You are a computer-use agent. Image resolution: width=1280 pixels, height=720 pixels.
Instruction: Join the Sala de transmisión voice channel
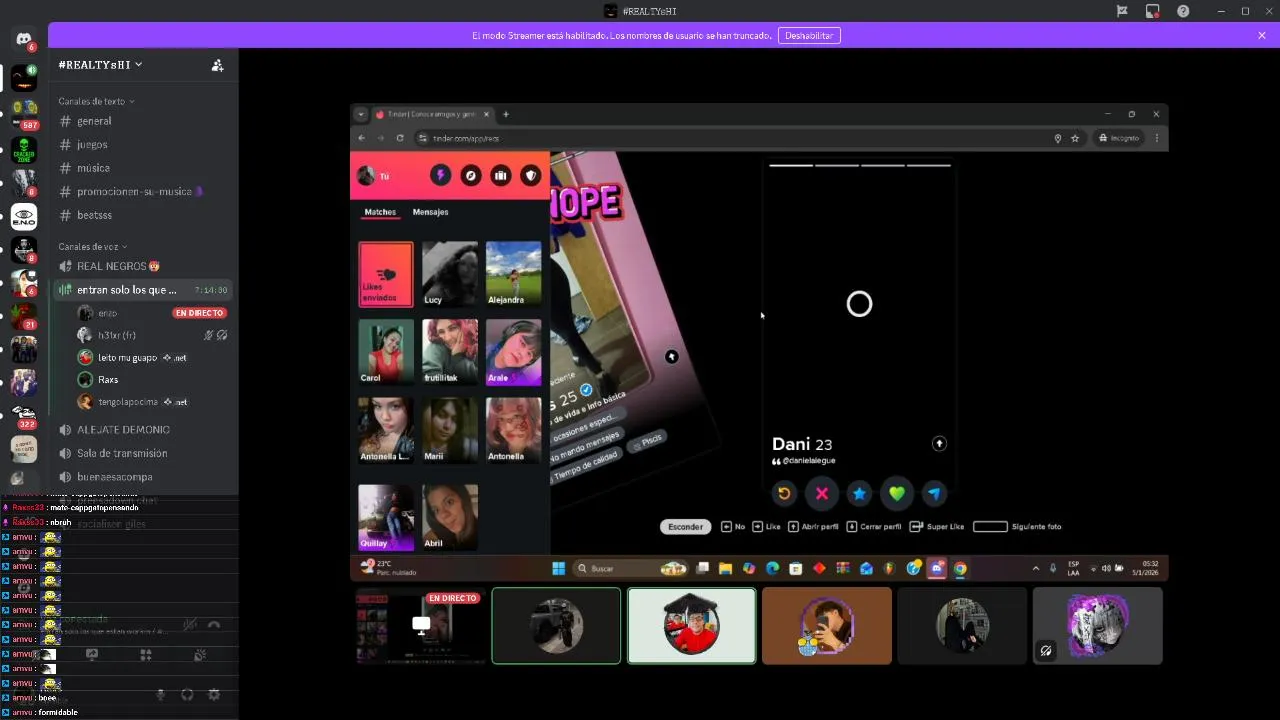(144, 453)
